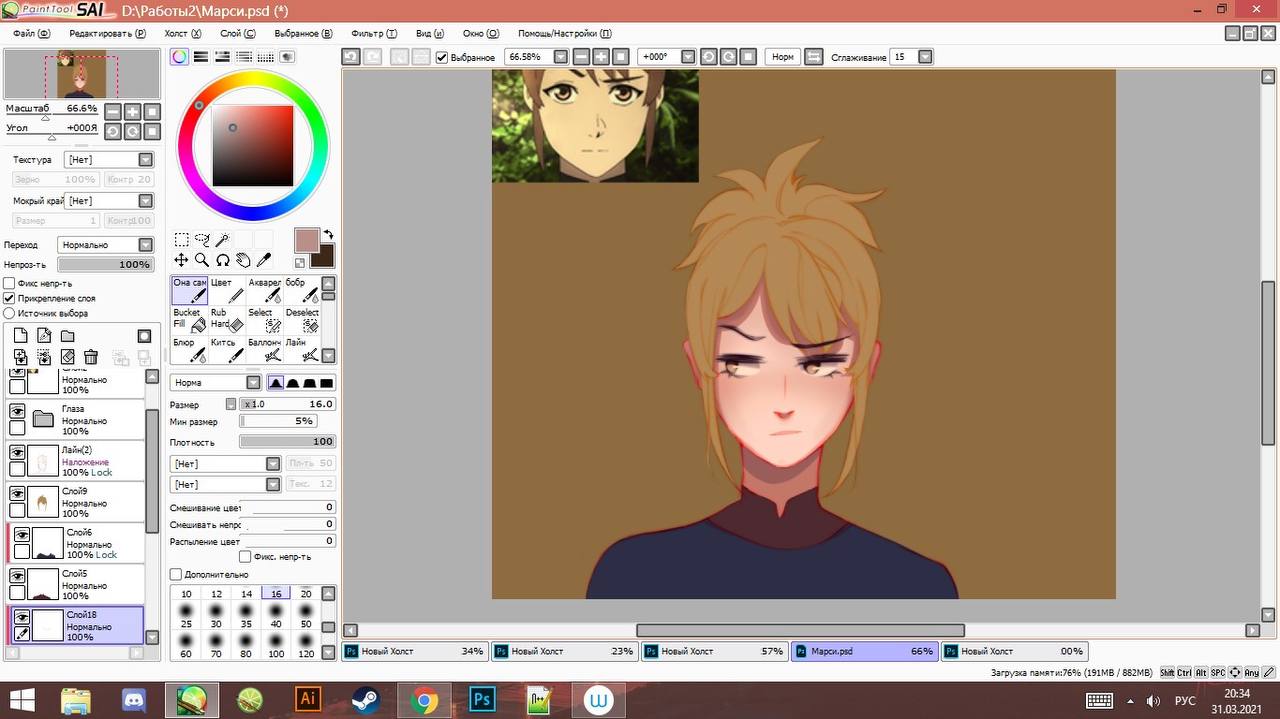The width and height of the screenshot is (1280, 719).
Task: Open the Файл menu
Action: pyautogui.click(x=32, y=33)
